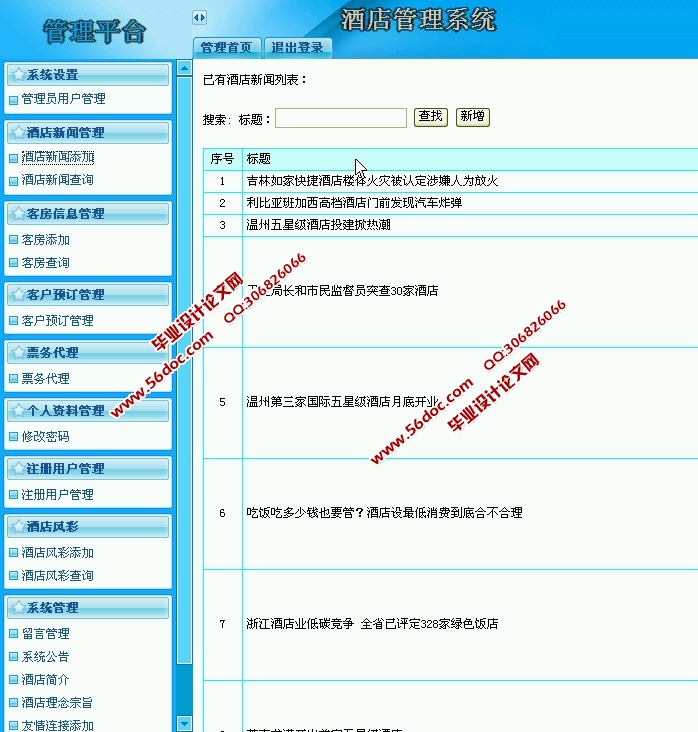Click the star icon beside 注册用户管理 header
Viewport: 698px width, 732px height.
[x=16, y=469]
